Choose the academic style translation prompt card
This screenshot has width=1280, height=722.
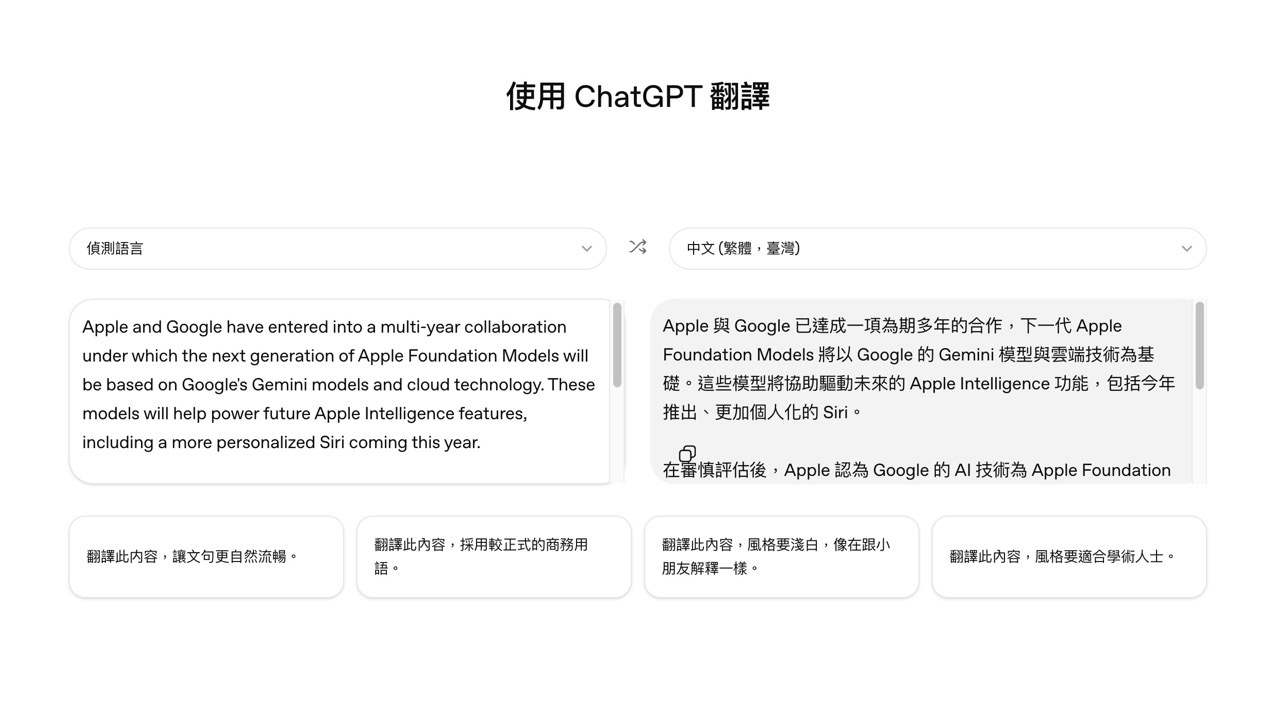1069,556
